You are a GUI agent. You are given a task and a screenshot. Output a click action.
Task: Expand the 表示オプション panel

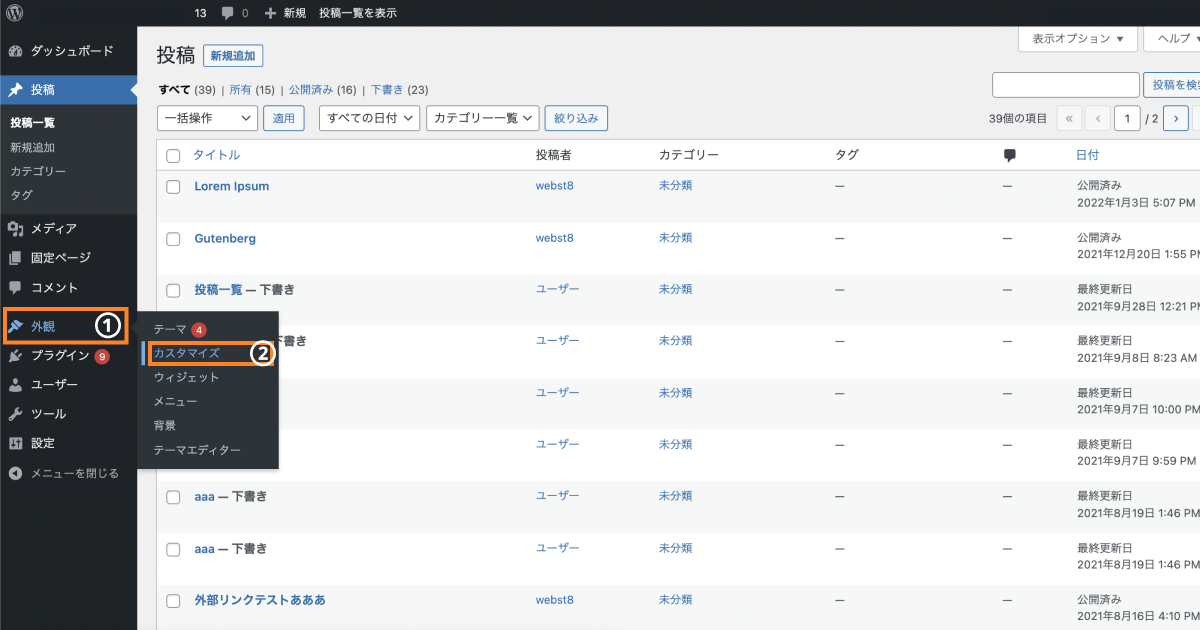(1077, 39)
